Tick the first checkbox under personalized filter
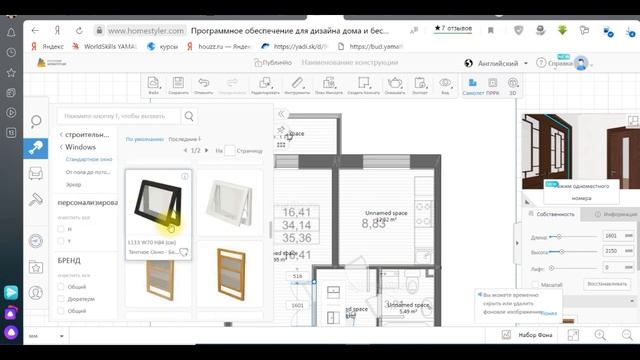Viewport: 640px width, 360px height. tap(61, 229)
